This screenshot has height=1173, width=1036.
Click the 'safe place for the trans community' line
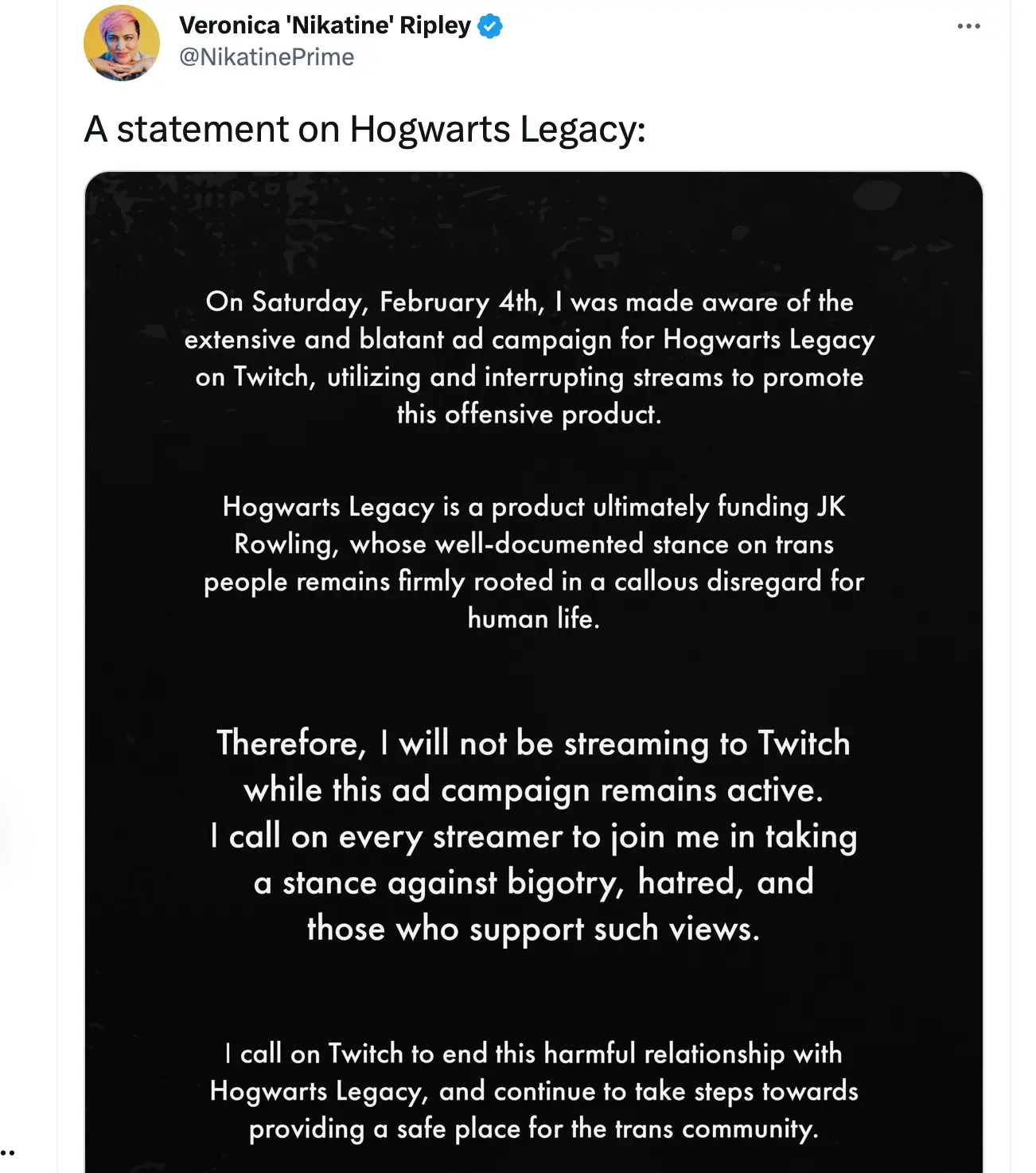click(x=532, y=1128)
